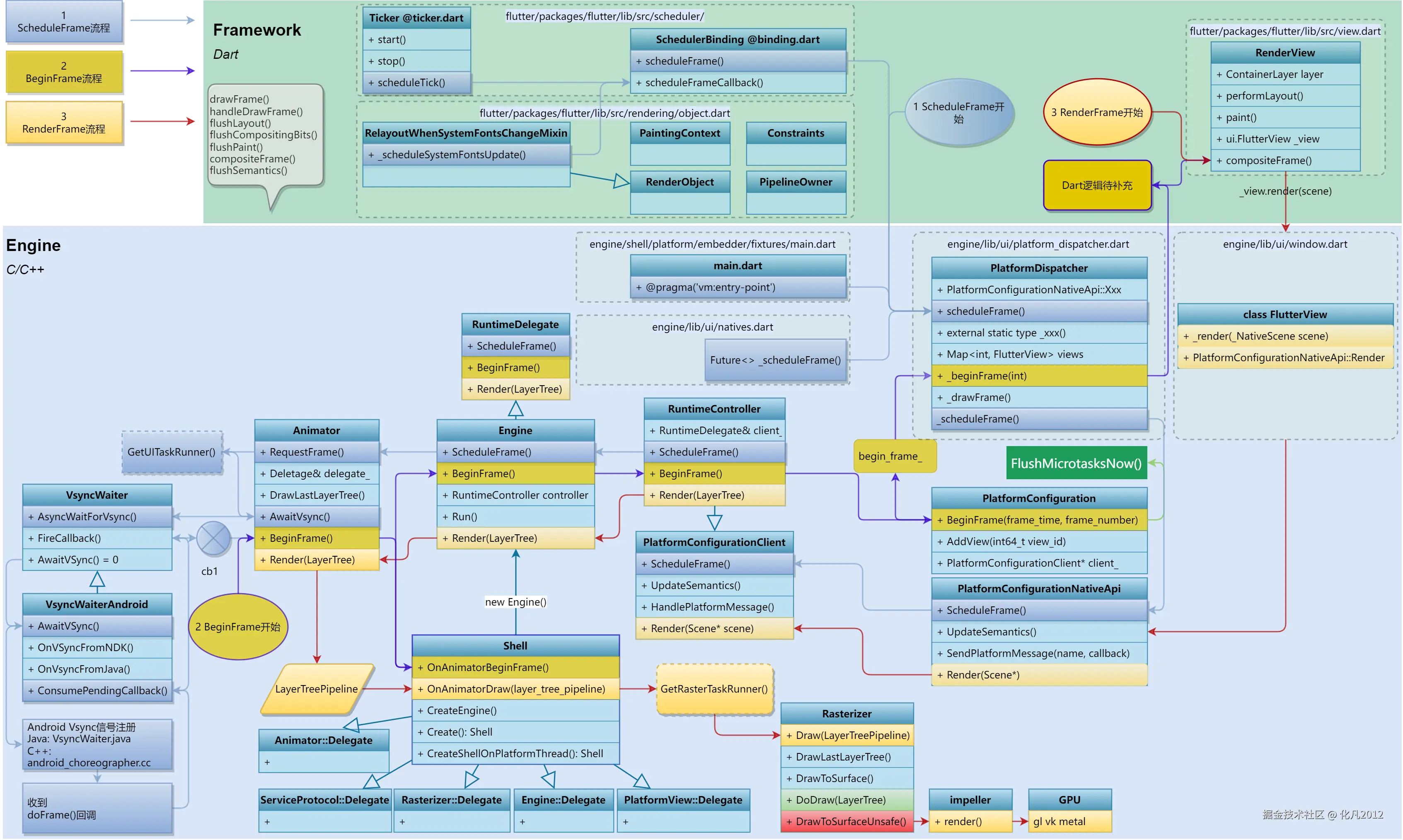1403x840 pixels.
Task: Click the yellow 'Dart逻辑待补充' note box
Action: 1097,185
